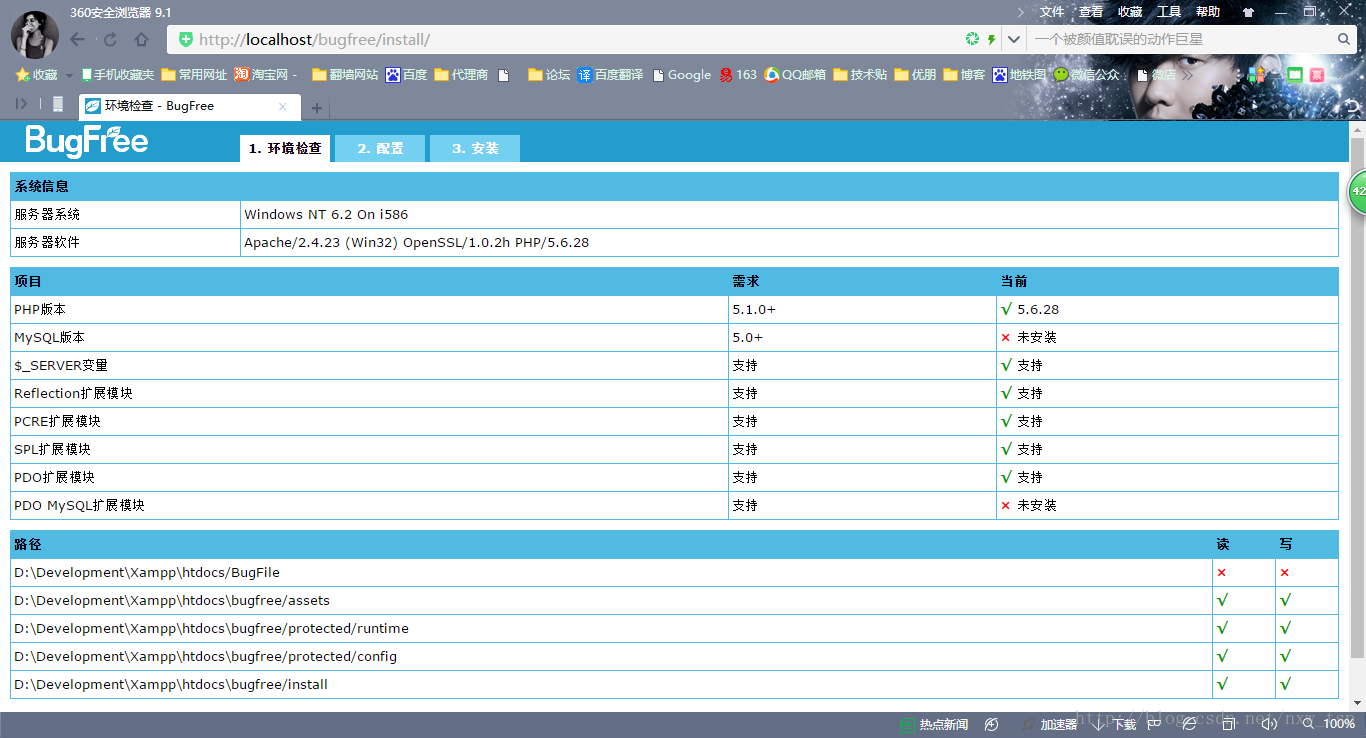This screenshot has height=738, width=1366.
Task: Select the 2. 配置 step tab
Action: click(380, 148)
